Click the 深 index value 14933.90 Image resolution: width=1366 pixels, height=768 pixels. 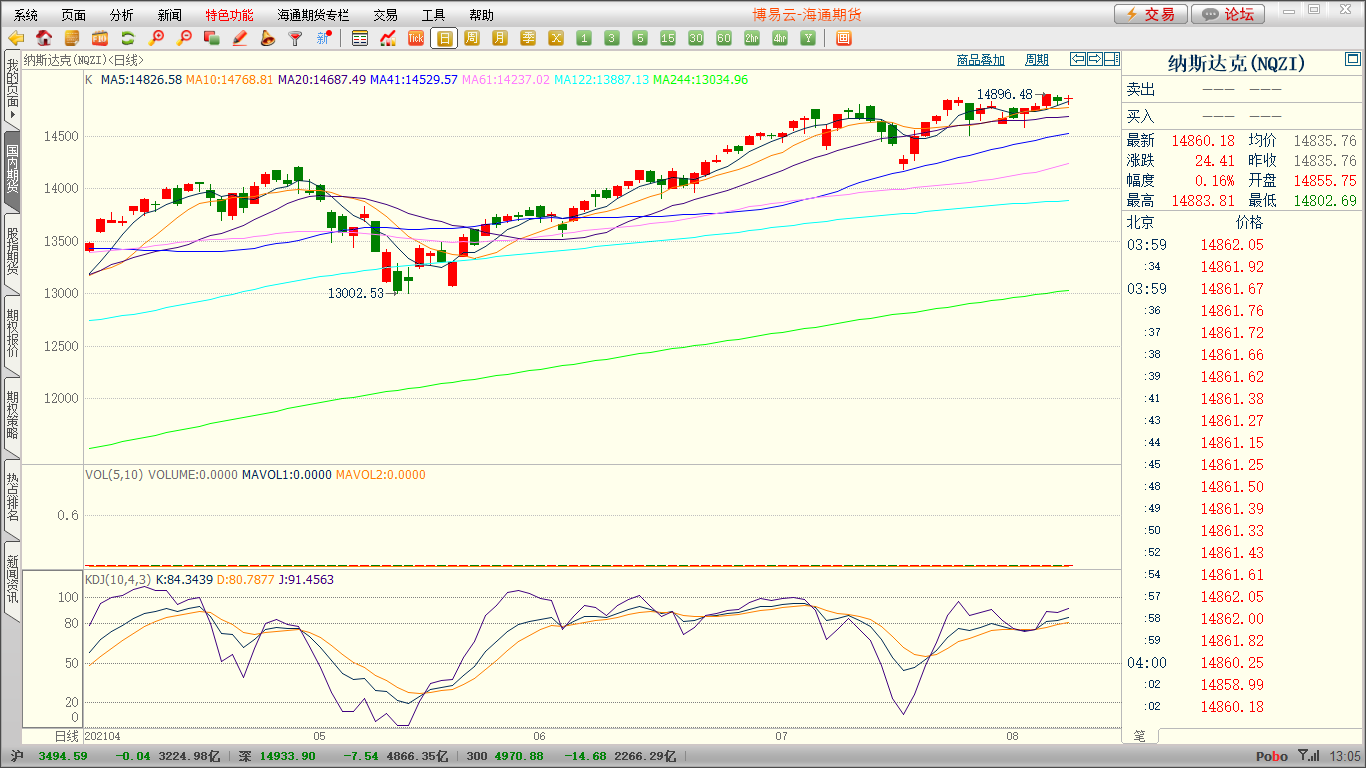(x=289, y=756)
